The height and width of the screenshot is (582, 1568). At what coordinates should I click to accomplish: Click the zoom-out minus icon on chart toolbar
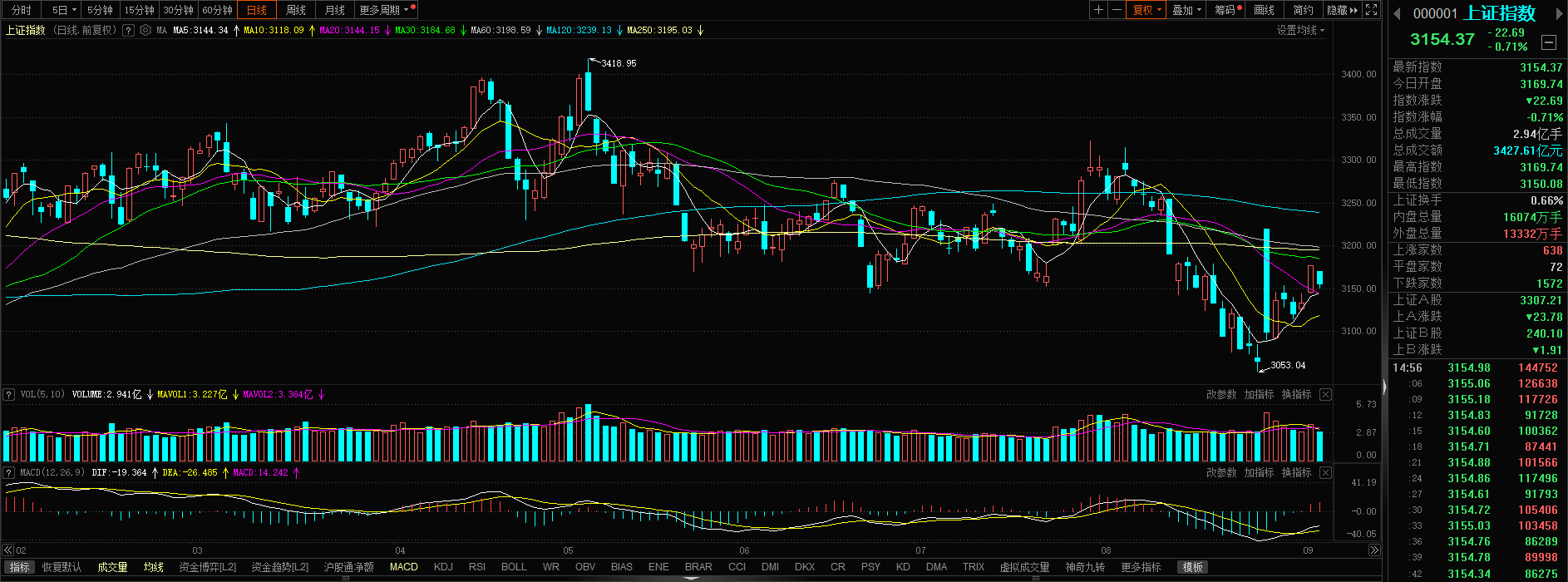[1117, 10]
